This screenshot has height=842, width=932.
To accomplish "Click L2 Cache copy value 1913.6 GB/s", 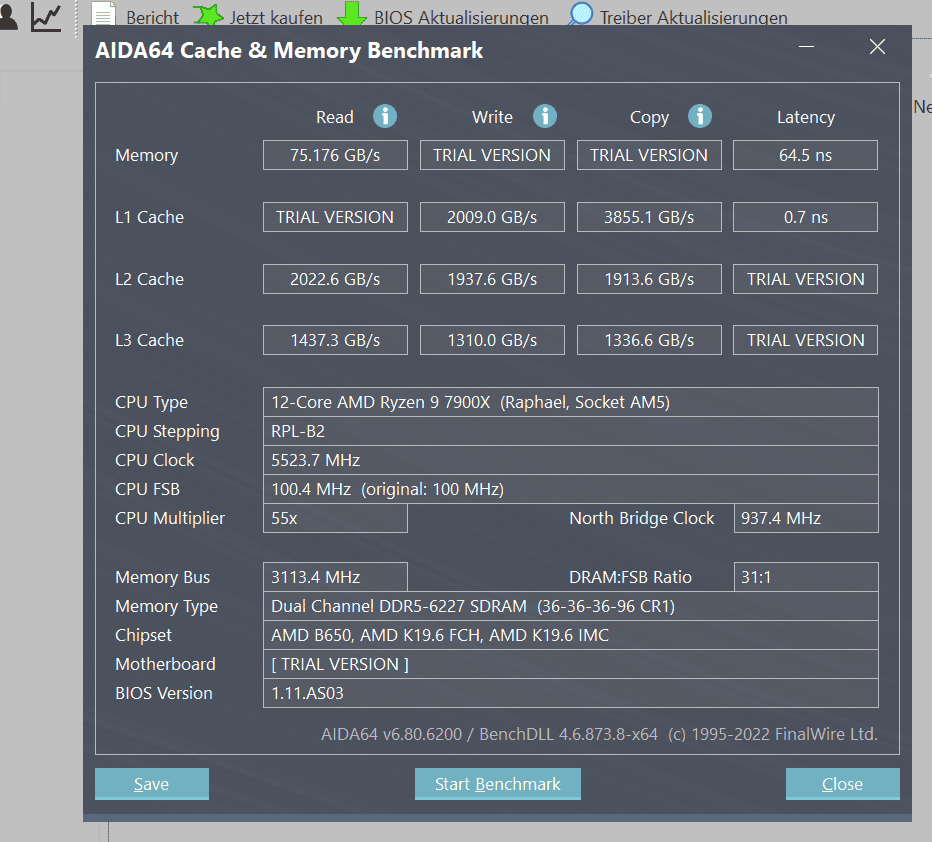I will 649,279.
